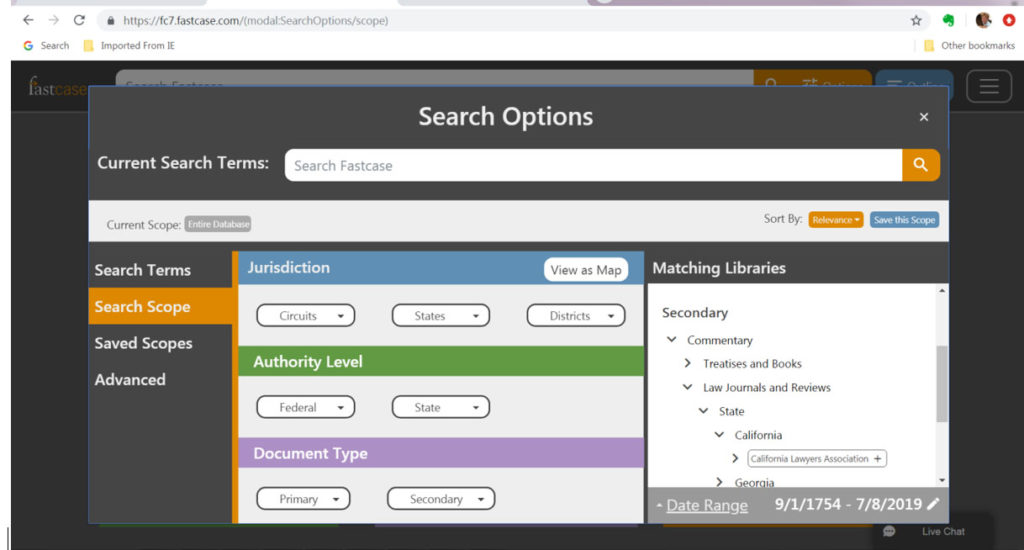The image size is (1024, 550).
Task: Open the Federal authority dropdown
Action: pyautogui.click(x=306, y=407)
